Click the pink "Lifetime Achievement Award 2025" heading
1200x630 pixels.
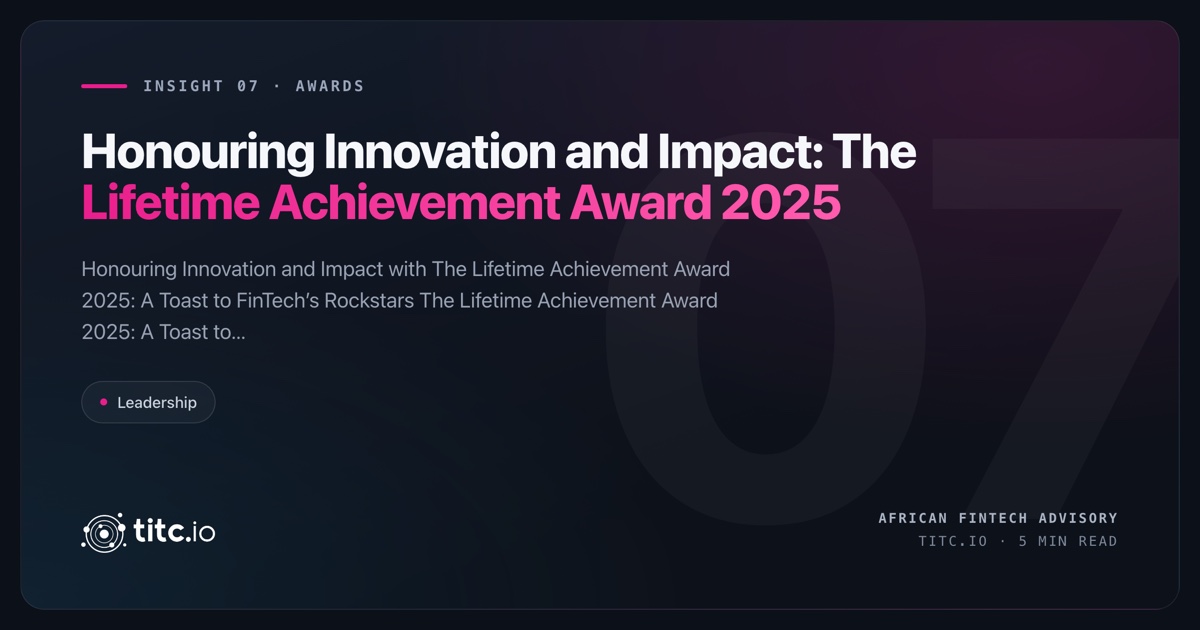point(461,203)
